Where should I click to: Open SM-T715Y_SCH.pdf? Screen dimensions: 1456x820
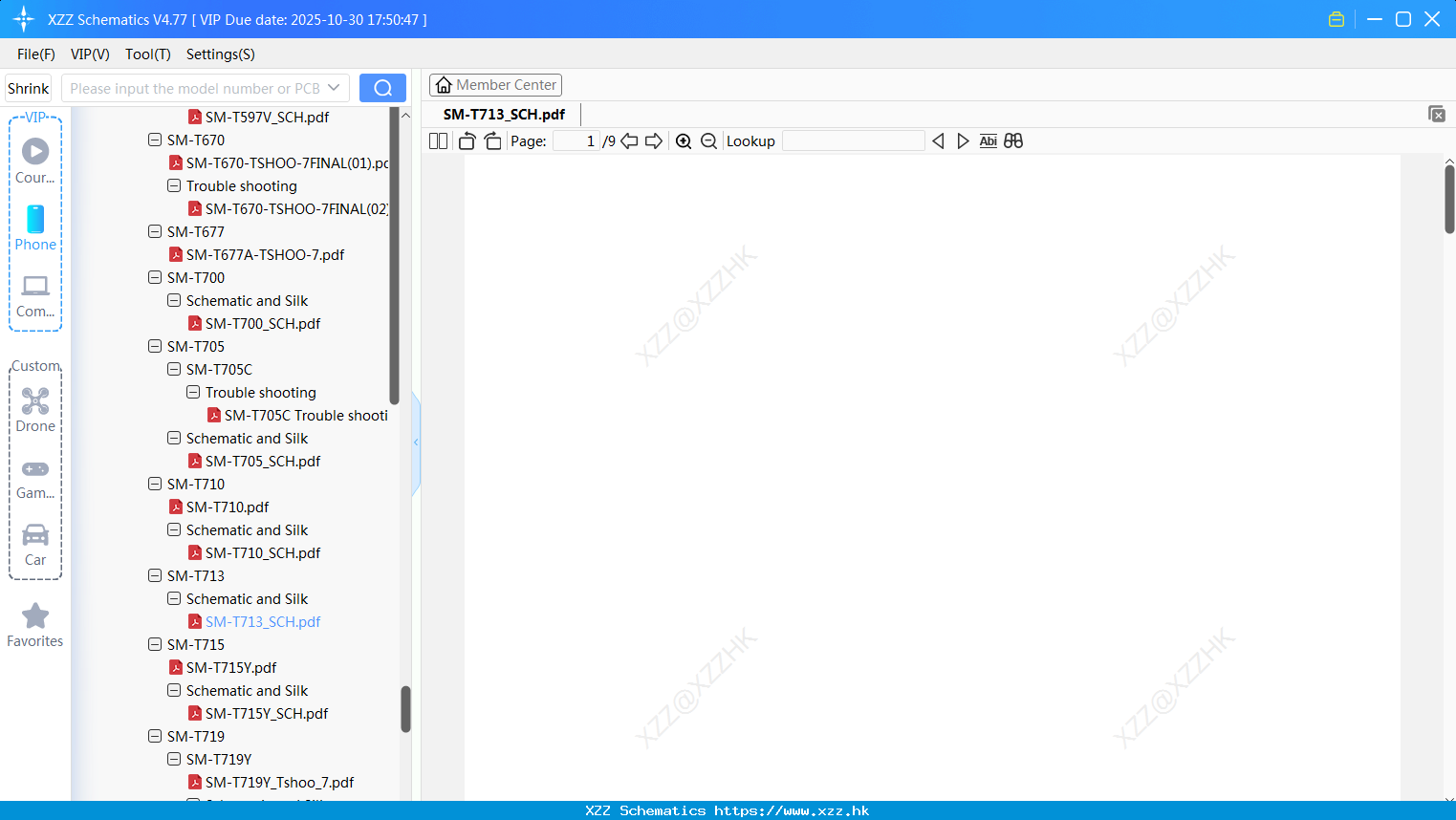point(267,713)
